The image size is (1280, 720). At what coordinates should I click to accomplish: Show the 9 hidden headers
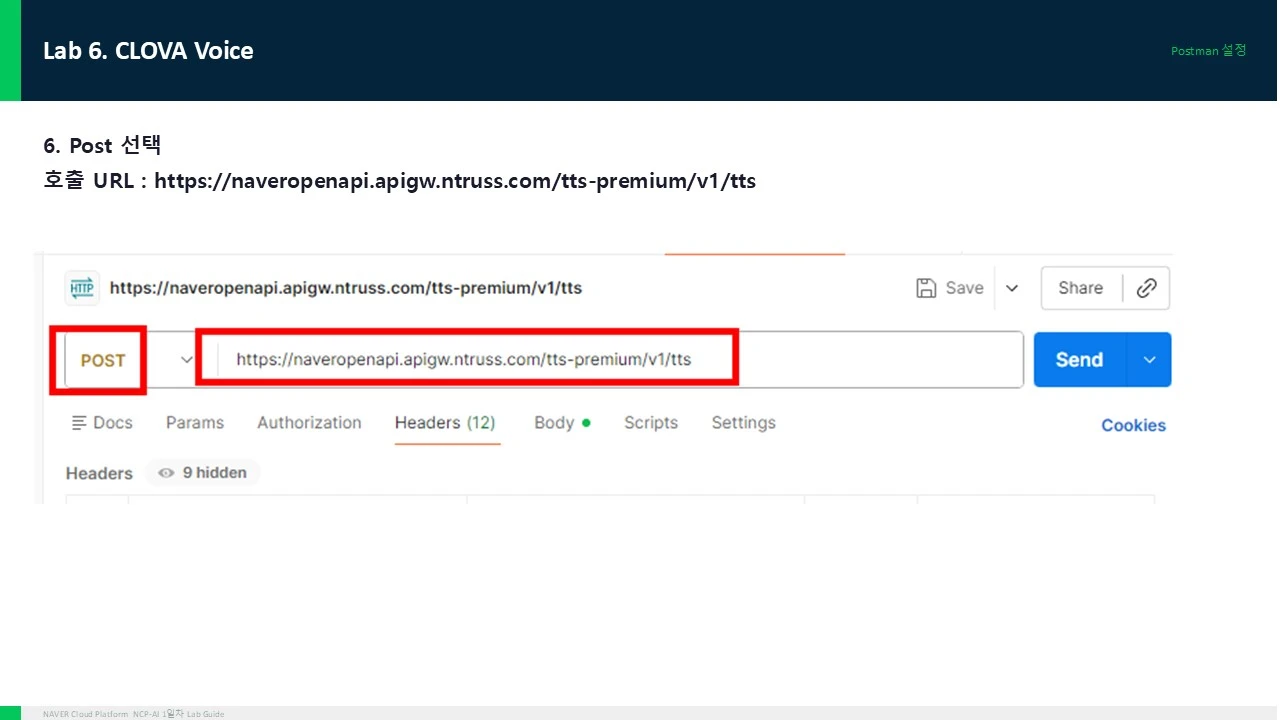203,473
